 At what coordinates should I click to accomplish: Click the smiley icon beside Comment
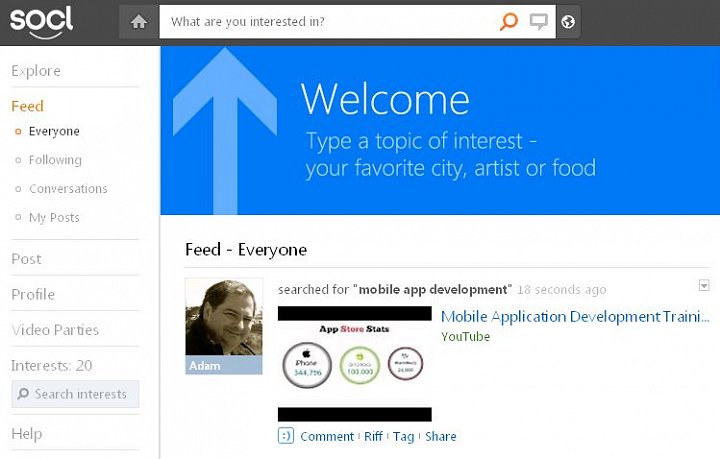286,436
